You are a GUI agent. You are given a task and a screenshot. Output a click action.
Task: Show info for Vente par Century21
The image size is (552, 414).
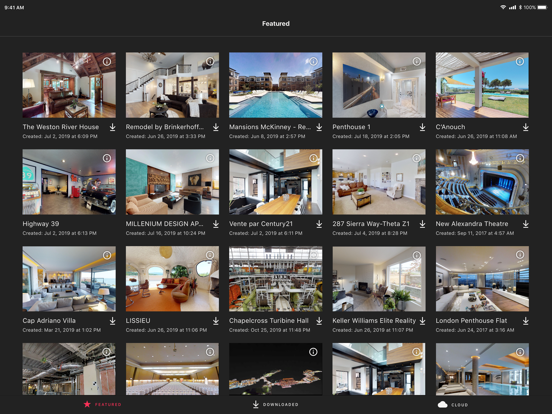pos(313,158)
